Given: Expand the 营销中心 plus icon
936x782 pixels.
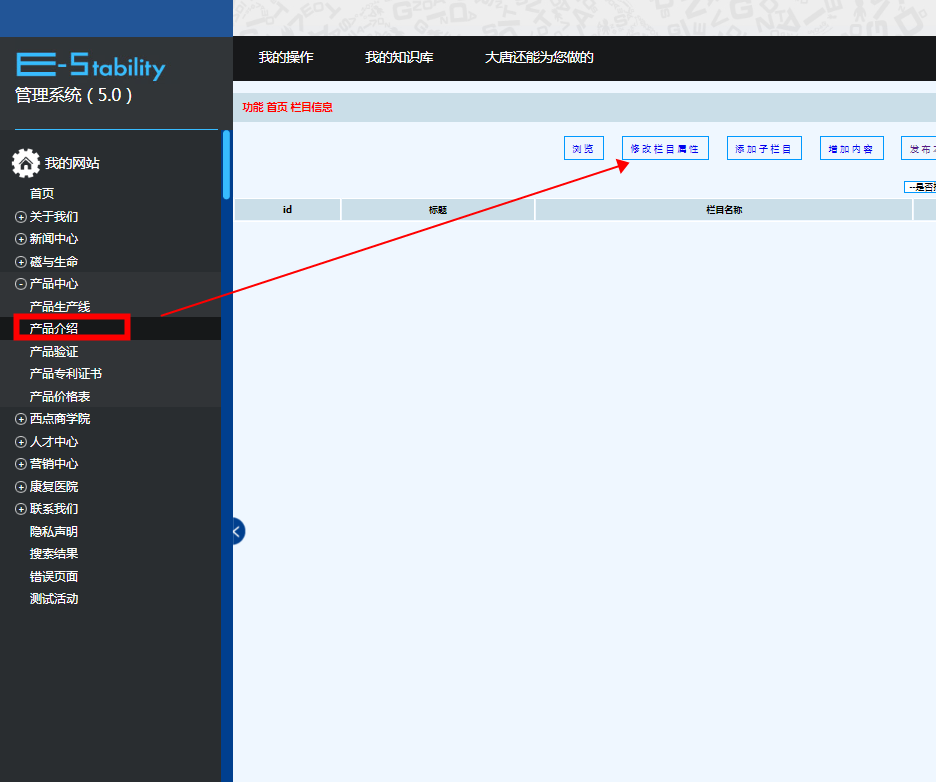Looking at the screenshot, I should pyautogui.click(x=21, y=464).
